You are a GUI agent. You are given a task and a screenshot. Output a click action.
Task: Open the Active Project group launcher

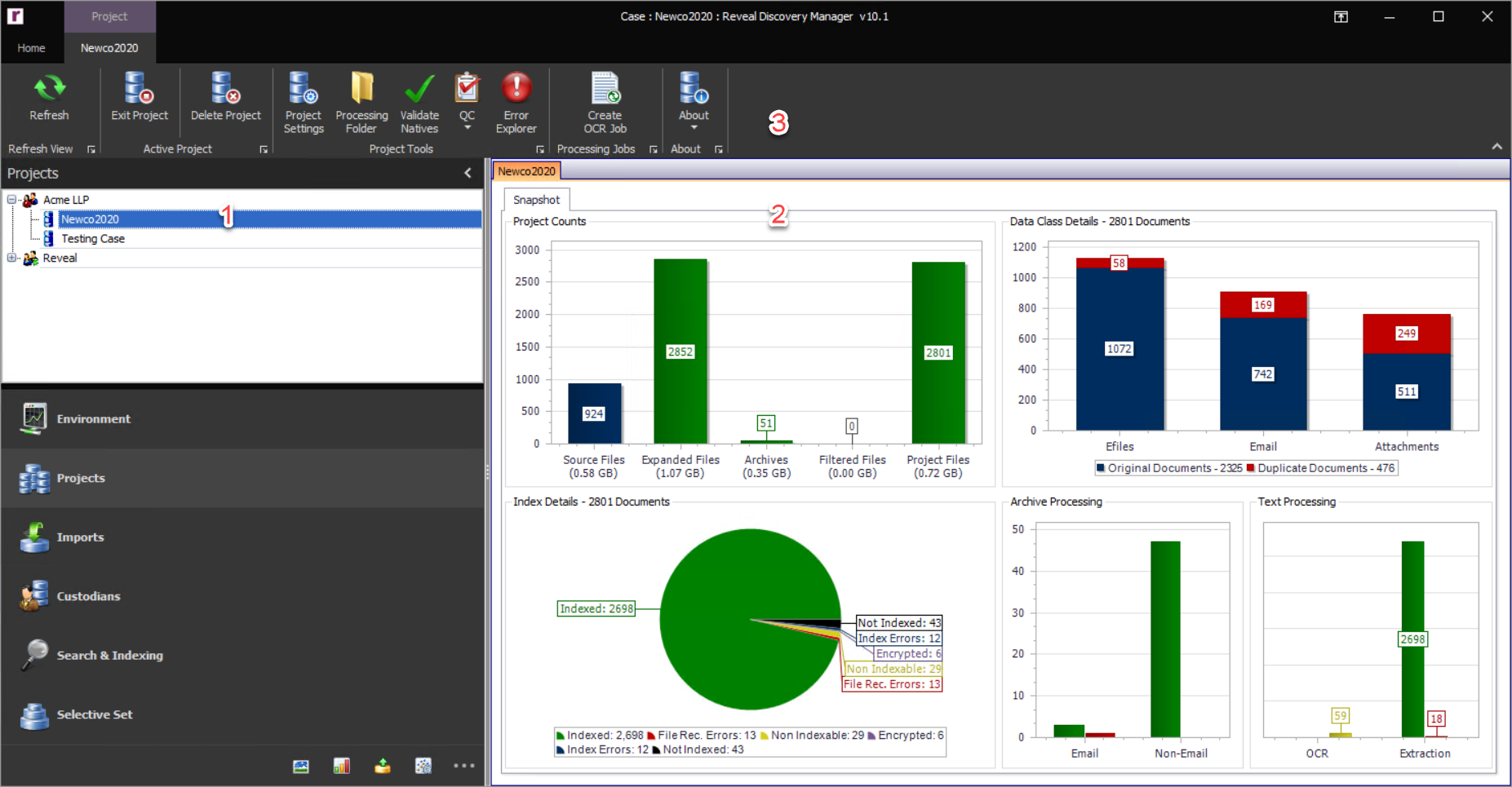[x=264, y=149]
